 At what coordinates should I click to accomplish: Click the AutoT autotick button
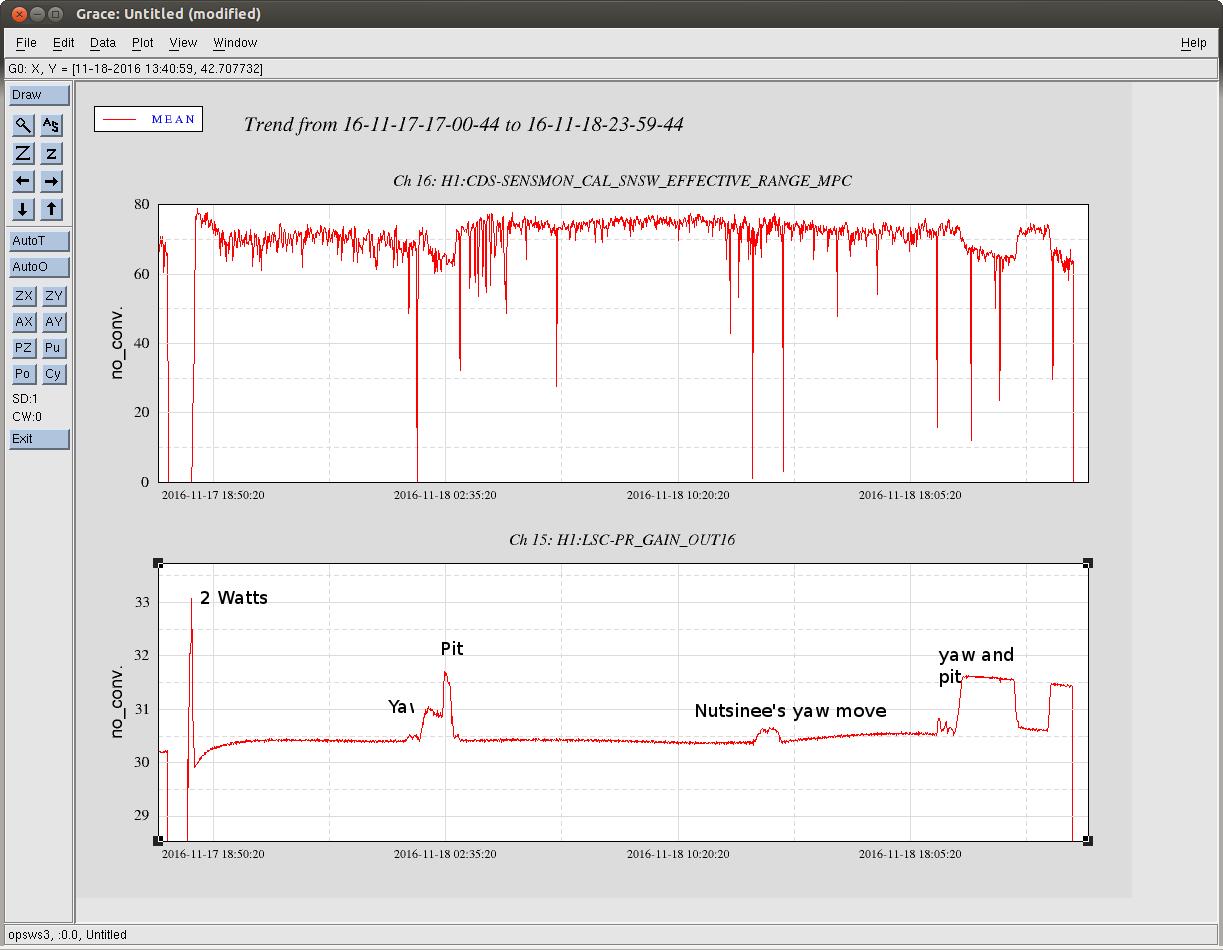39,241
